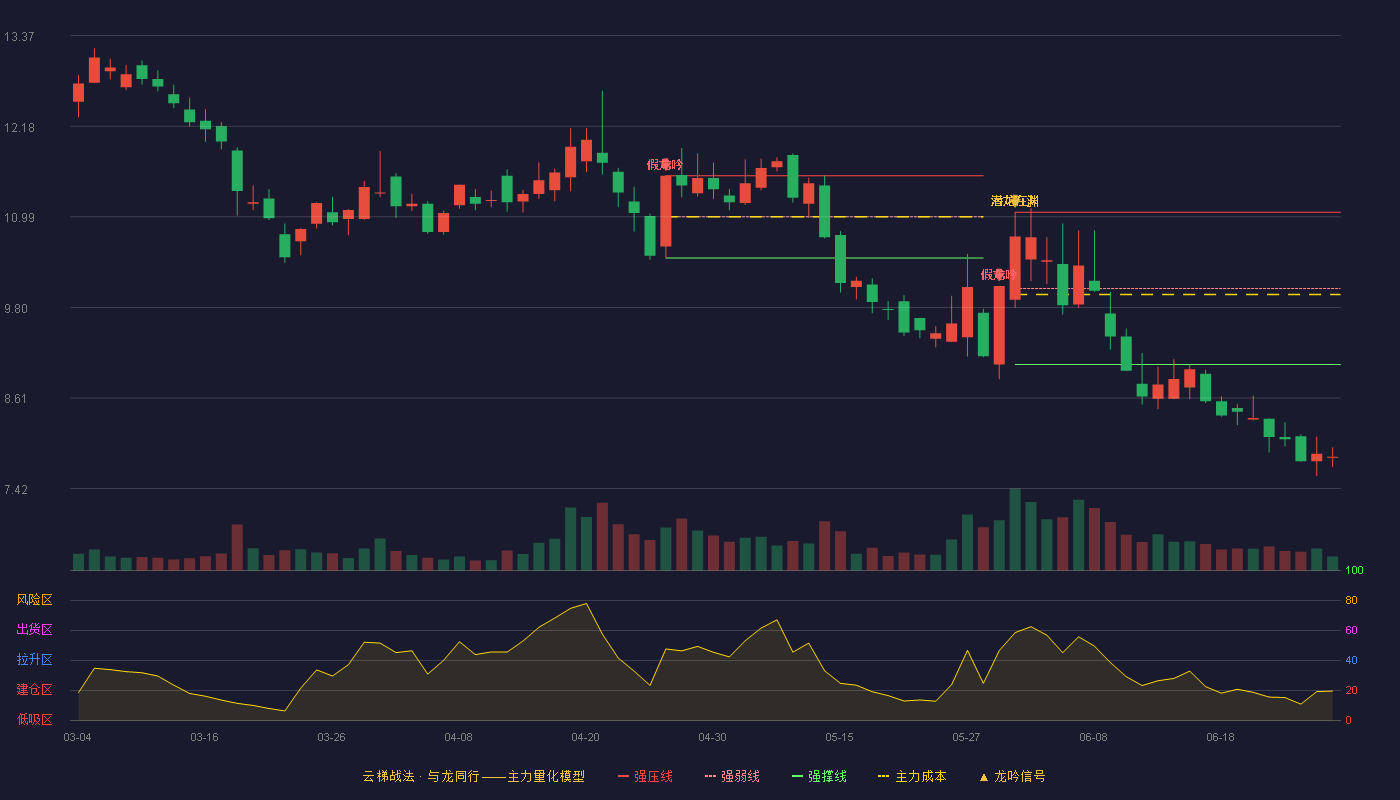Click the tallest volume bar
The width and height of the screenshot is (1400, 800).
[1015, 529]
